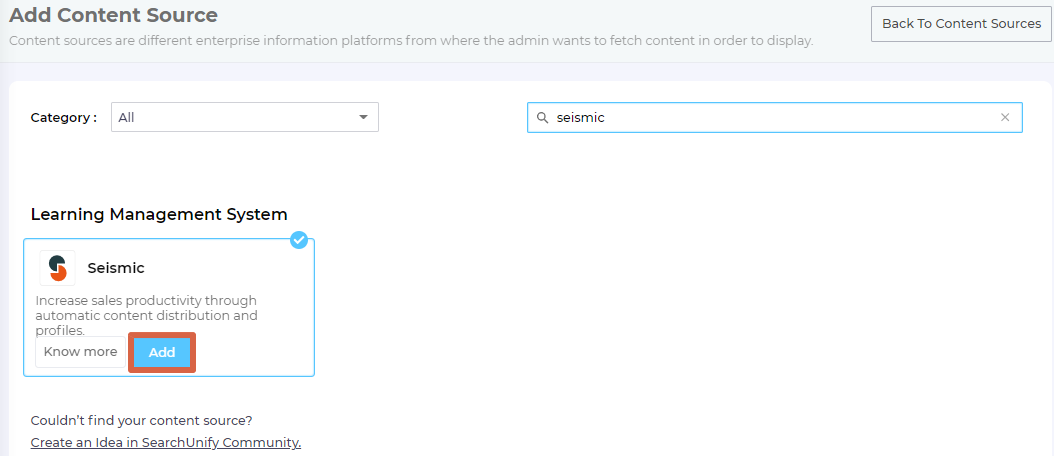Click the magnifier icon in search box
The height and width of the screenshot is (456, 1054).
[x=543, y=118]
